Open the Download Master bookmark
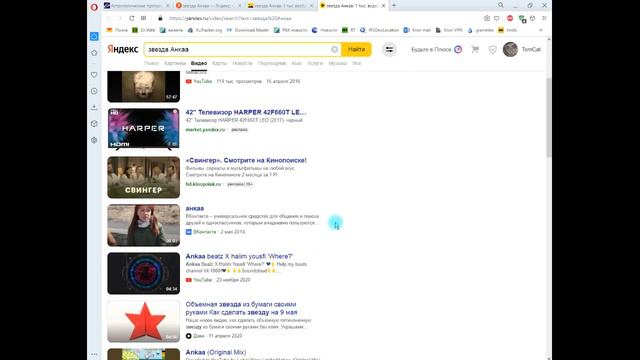The height and width of the screenshot is (360, 640). tap(248, 30)
